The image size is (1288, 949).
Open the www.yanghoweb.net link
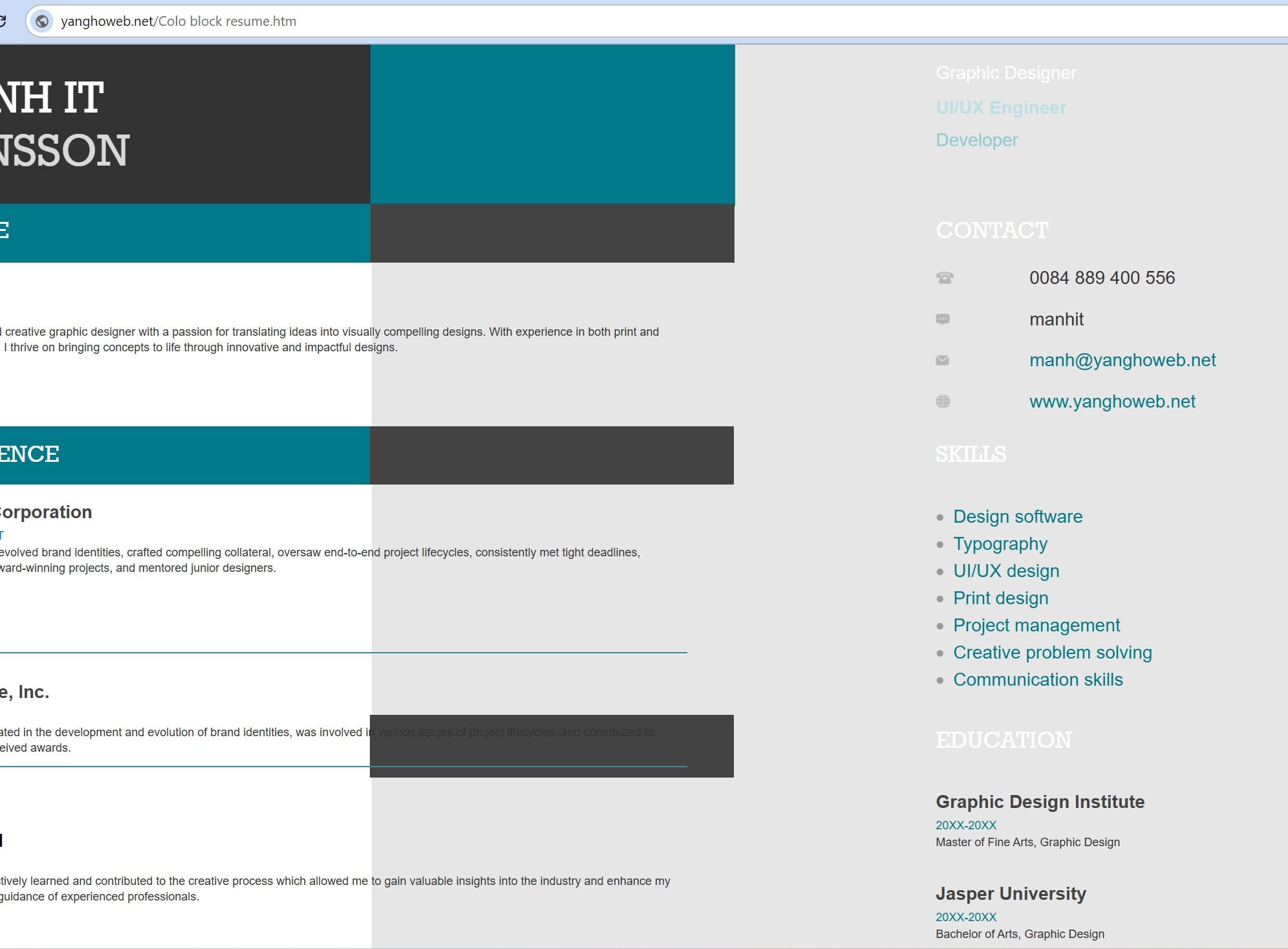(1111, 402)
